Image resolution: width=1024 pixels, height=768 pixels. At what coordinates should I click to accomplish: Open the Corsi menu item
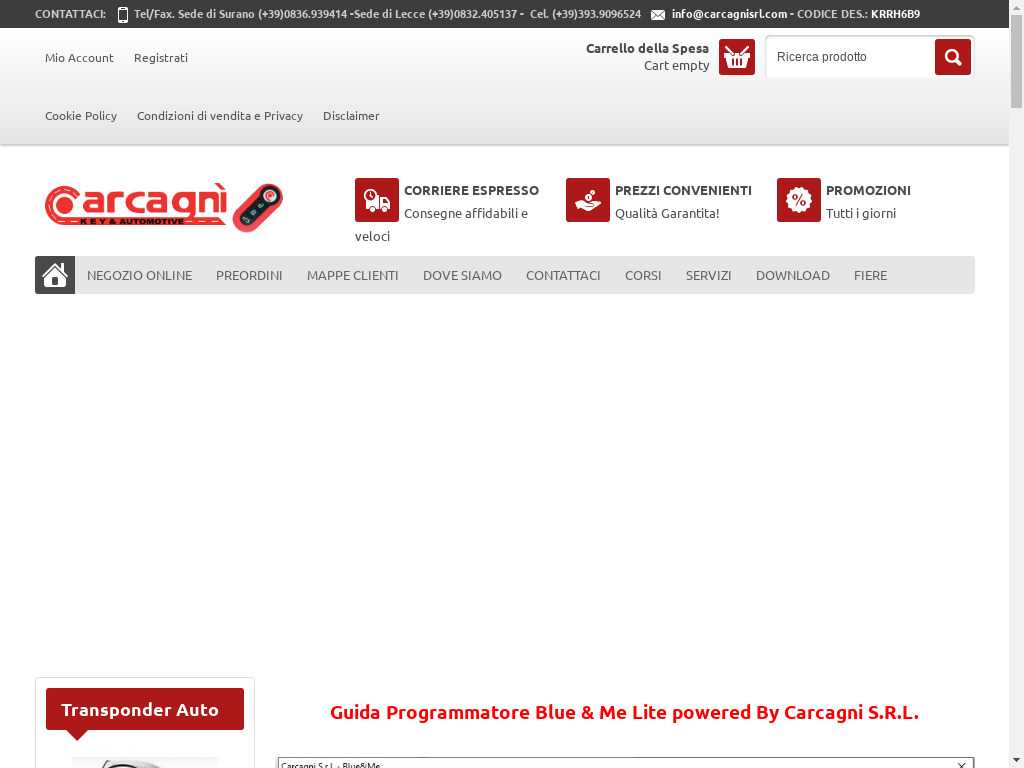tap(643, 276)
